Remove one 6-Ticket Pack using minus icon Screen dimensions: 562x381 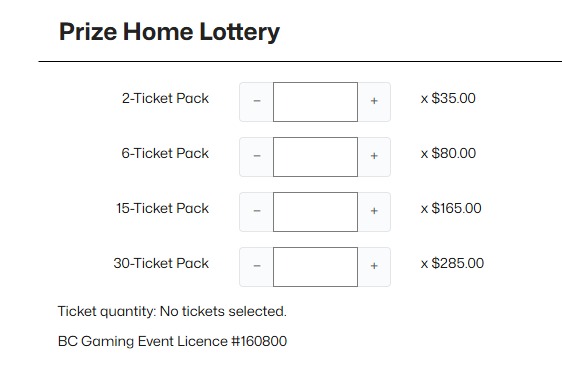257,157
